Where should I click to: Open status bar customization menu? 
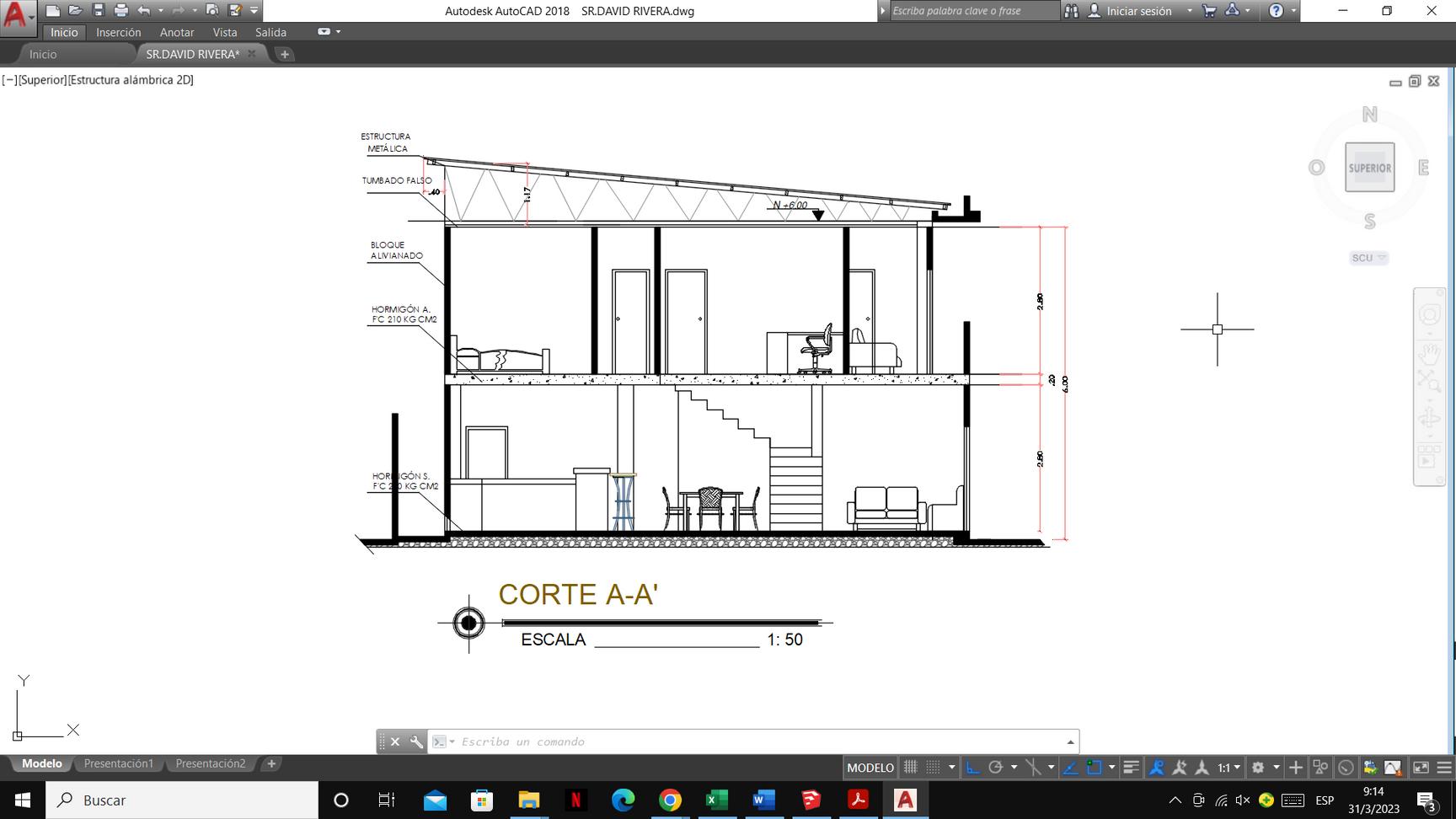1444,767
